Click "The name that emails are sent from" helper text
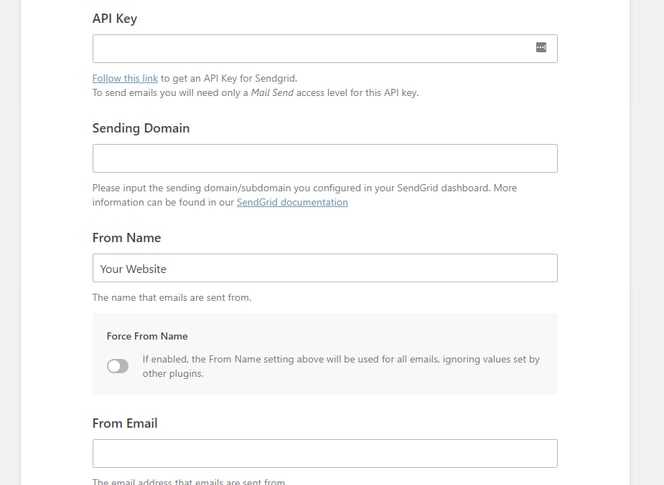 [x=172, y=297]
